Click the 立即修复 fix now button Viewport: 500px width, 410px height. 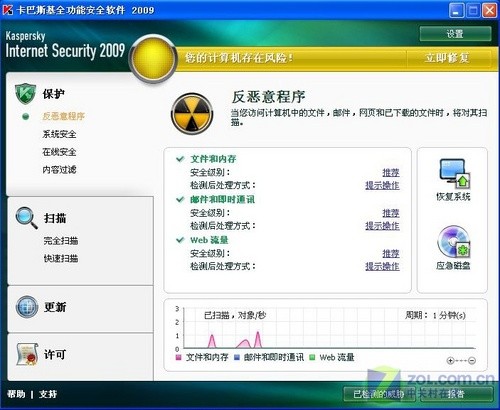point(447,58)
